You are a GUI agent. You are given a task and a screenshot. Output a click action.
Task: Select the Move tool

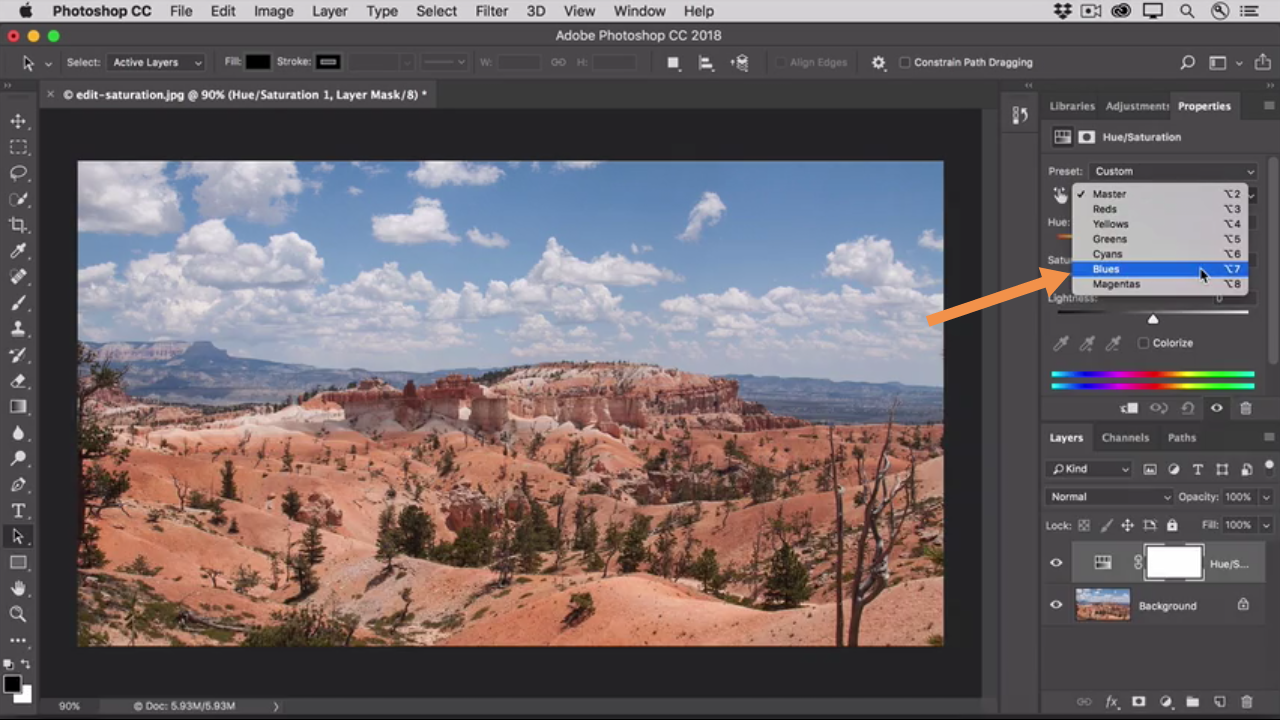tap(18, 121)
